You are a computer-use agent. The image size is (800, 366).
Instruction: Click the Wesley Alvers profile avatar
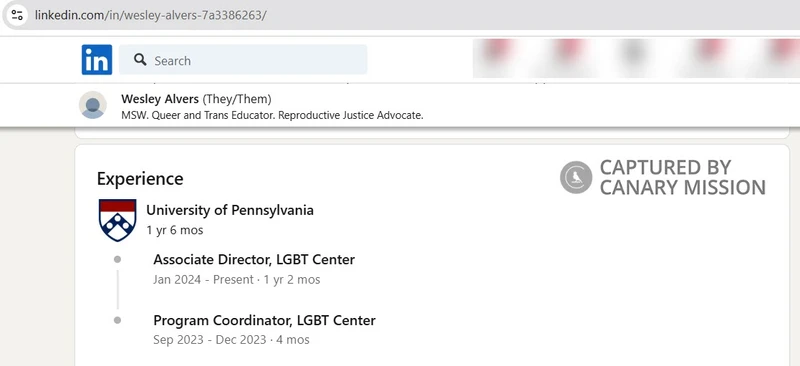tap(93, 105)
